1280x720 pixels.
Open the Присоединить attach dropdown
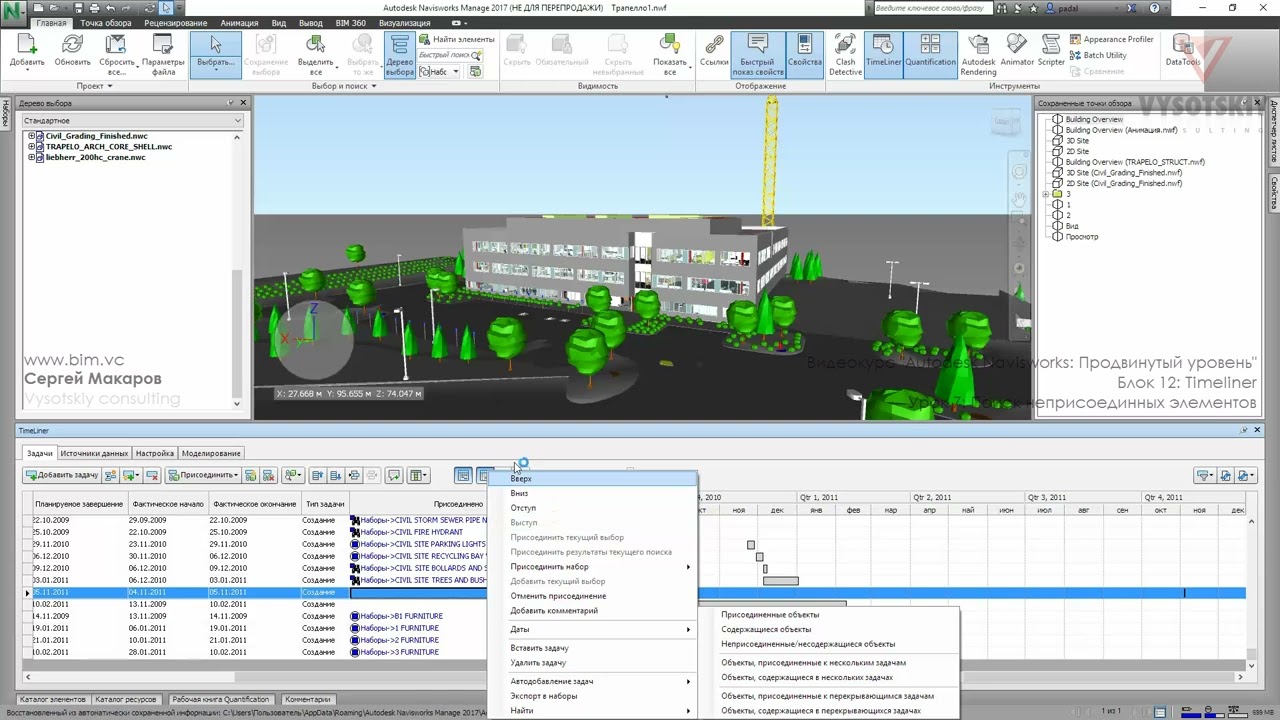coord(203,475)
